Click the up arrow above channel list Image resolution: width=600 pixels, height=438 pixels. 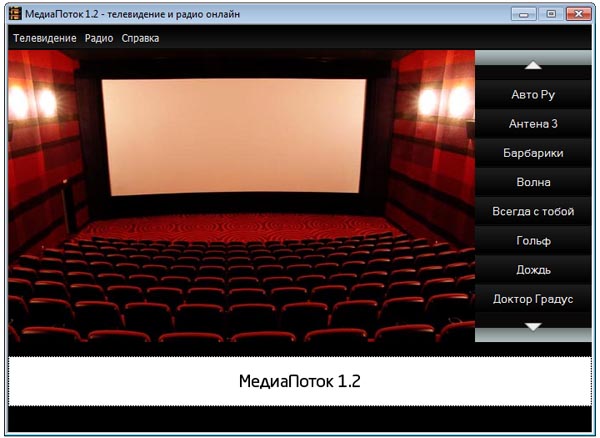pyautogui.click(x=533, y=65)
